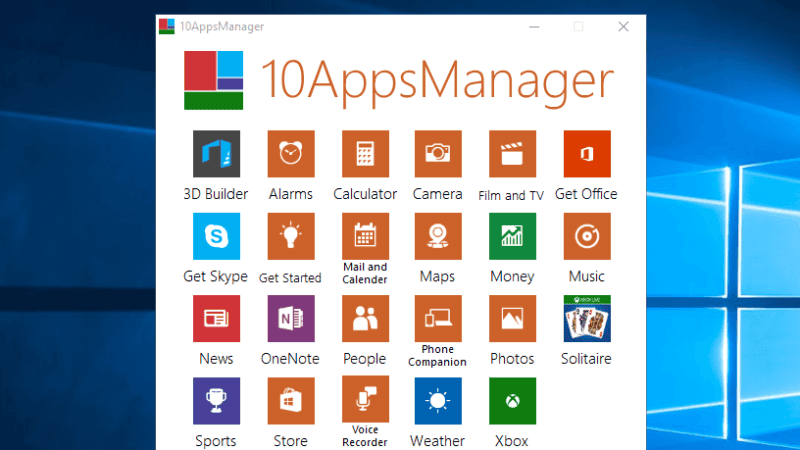Click the 'Get Skype' label
The width and height of the screenshot is (800, 450).
point(215,277)
